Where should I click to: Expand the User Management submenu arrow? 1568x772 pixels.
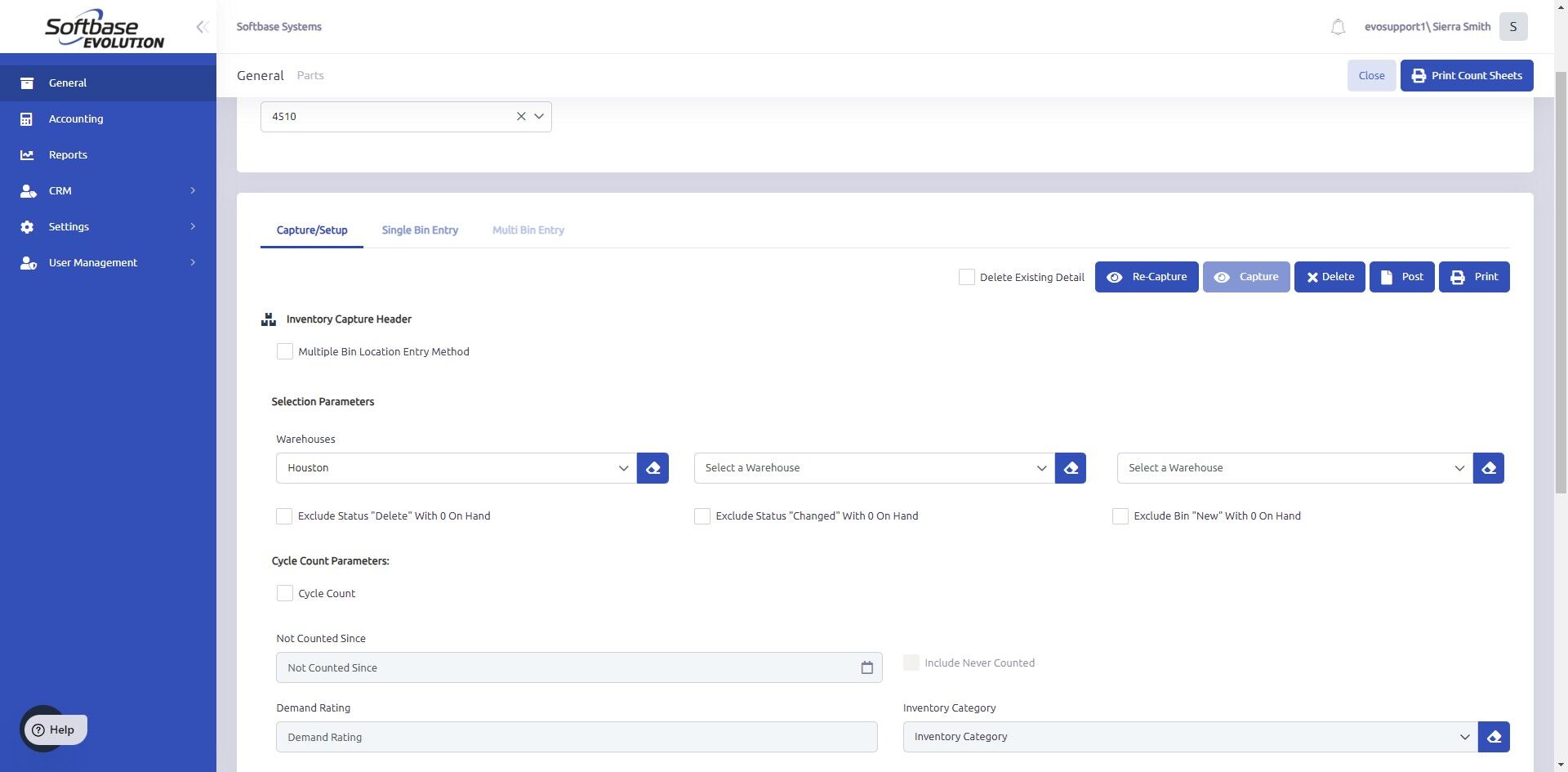coord(193,263)
